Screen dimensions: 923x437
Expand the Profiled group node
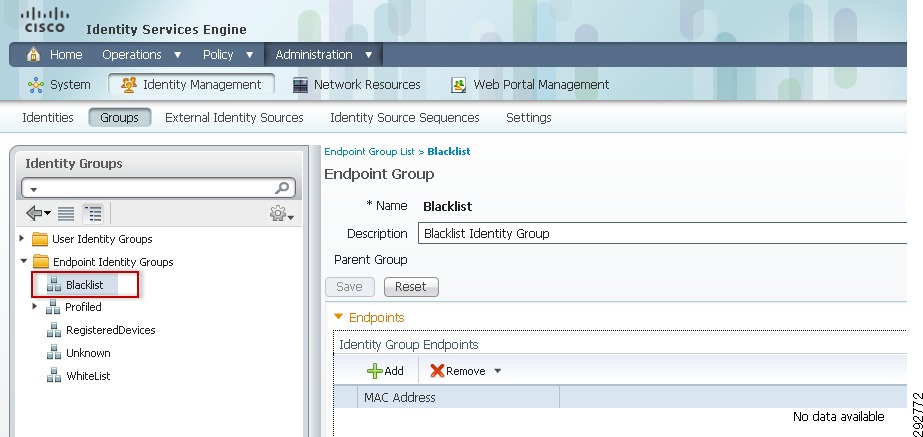click(x=35, y=306)
